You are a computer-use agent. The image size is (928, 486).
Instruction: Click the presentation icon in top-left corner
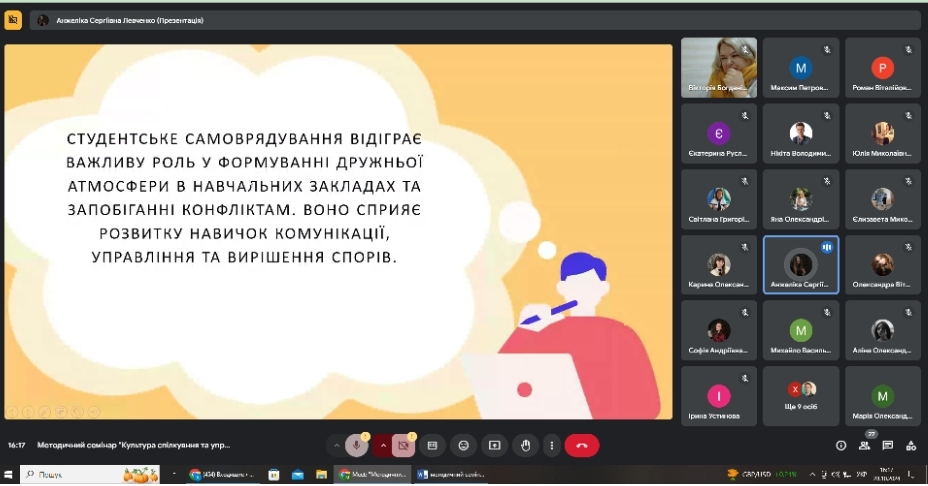(x=13, y=19)
